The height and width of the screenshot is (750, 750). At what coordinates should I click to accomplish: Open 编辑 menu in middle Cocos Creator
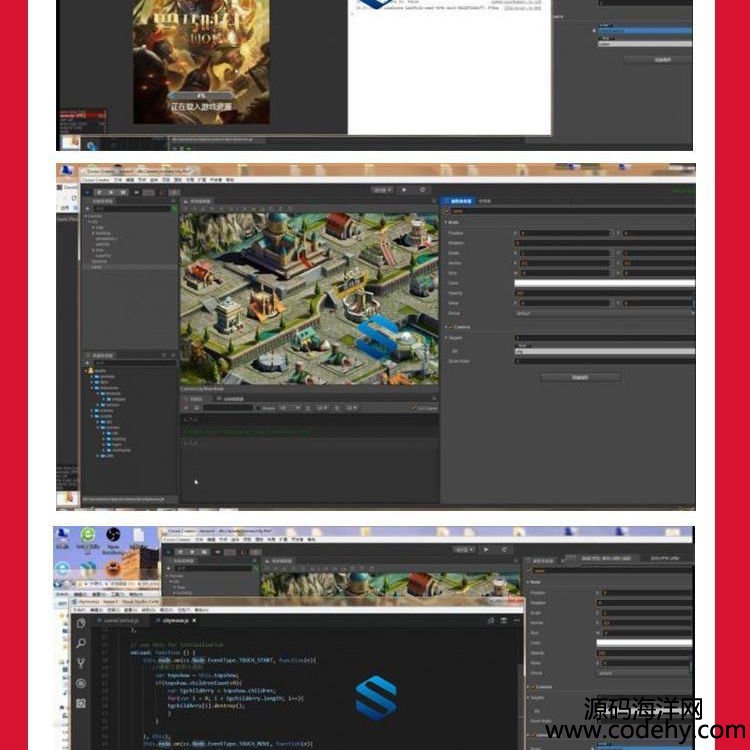(x=130, y=180)
